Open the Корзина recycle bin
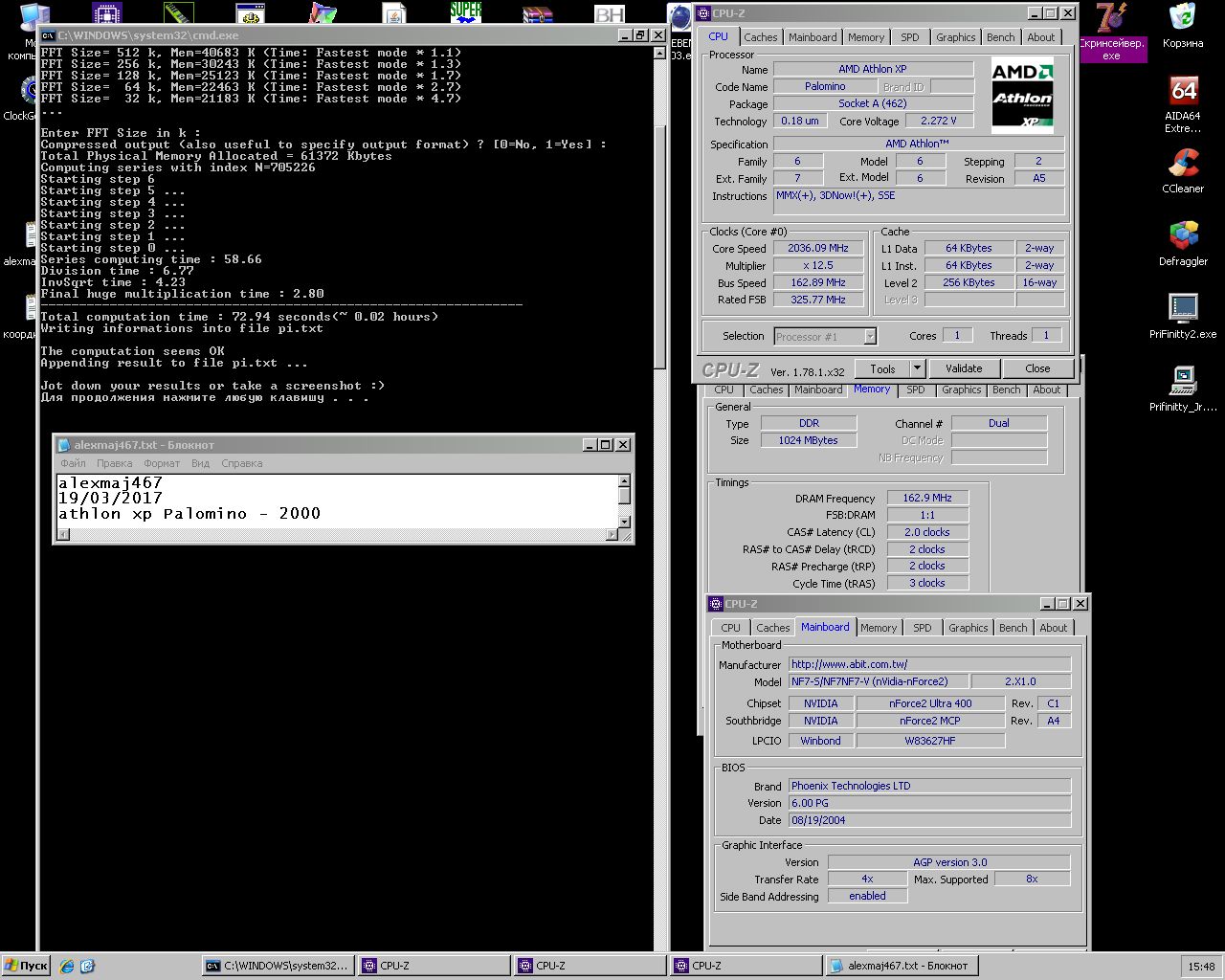1225x980 pixels. [1183, 27]
